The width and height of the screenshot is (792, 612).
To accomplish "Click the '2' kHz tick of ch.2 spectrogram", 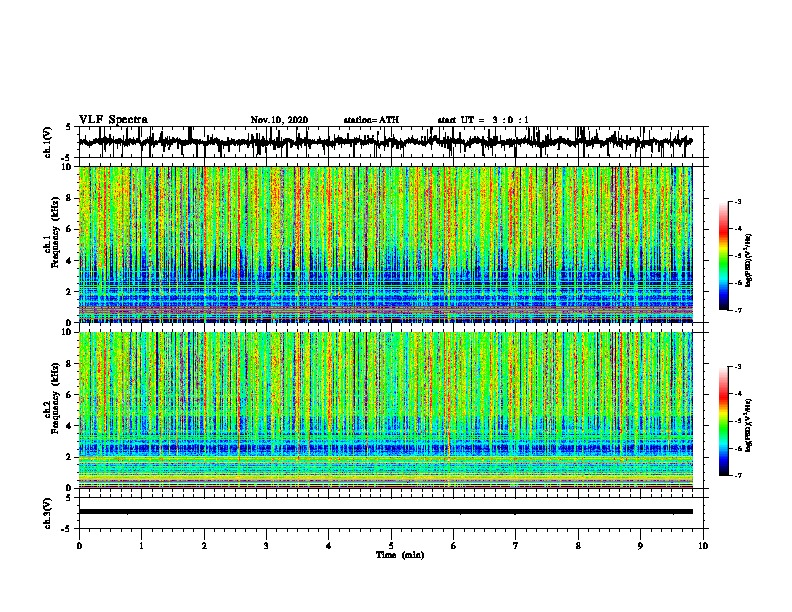I will [69, 457].
